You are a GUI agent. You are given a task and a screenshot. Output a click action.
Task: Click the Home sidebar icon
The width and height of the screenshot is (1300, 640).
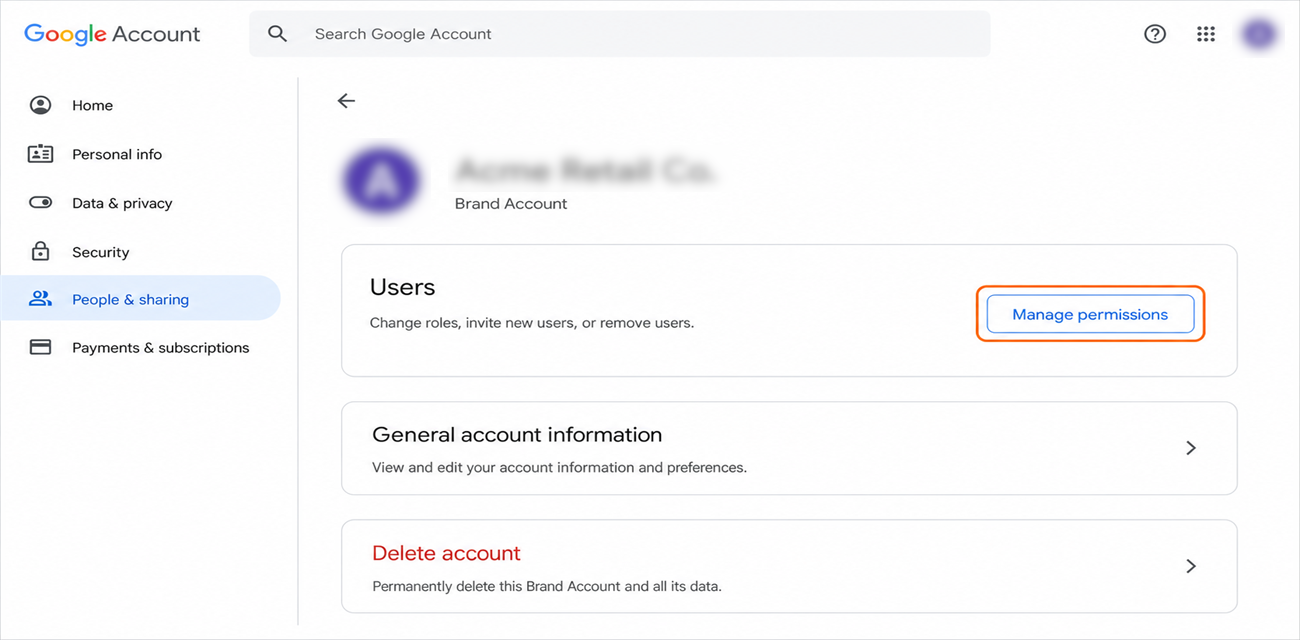(40, 105)
